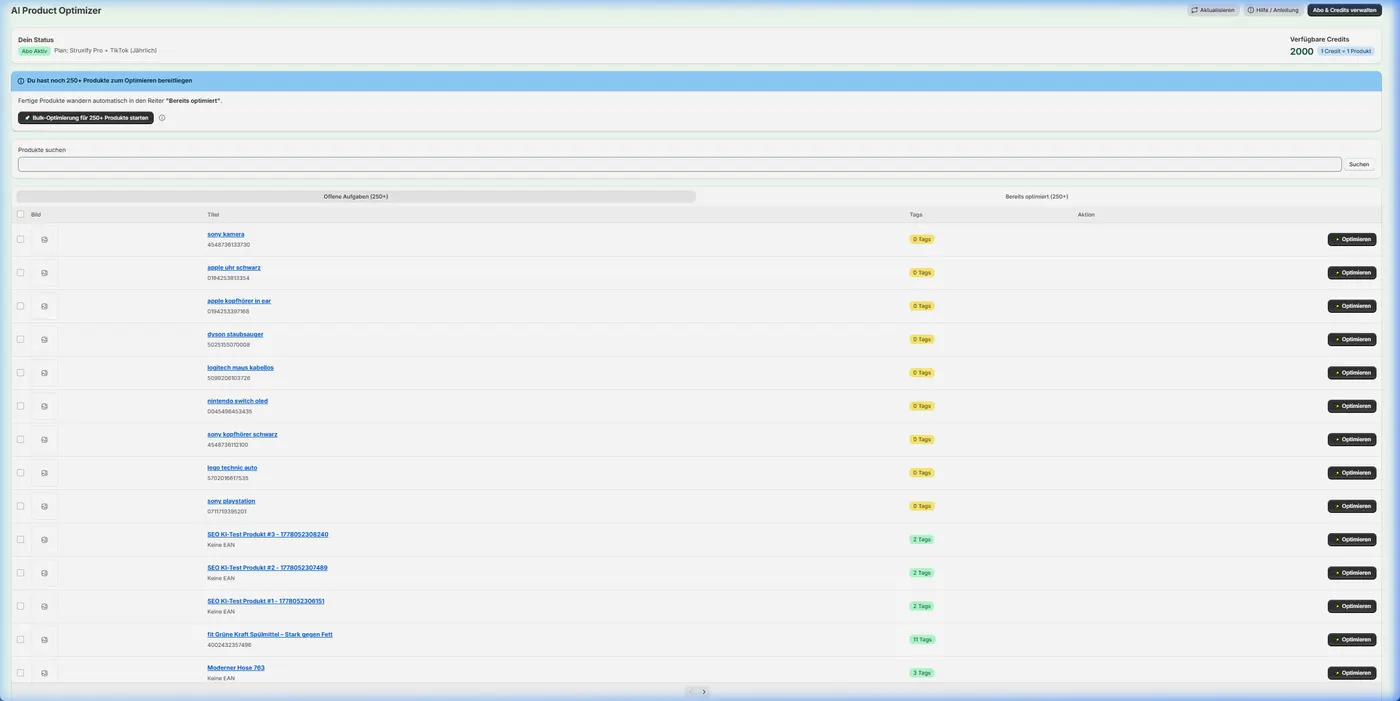Screen dimensions: 1400x701
Task: Click image placeholder for nintendo switch oled
Action: pyautogui.click(x=44, y=406)
